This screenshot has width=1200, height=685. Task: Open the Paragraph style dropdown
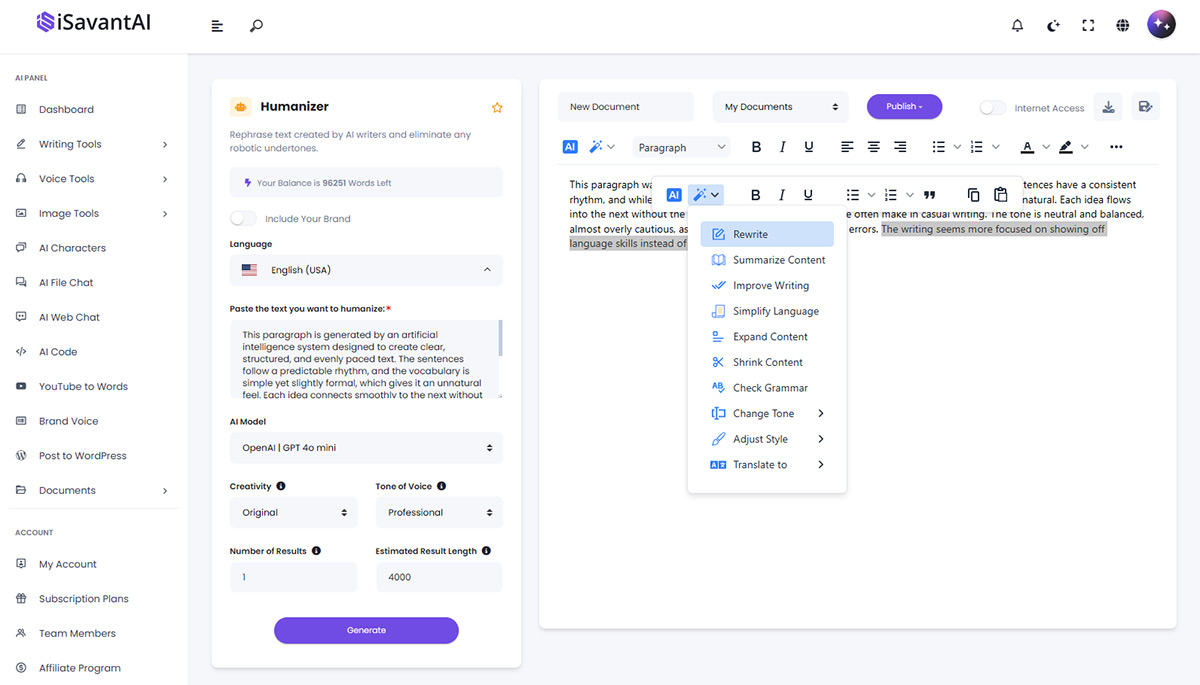click(681, 146)
